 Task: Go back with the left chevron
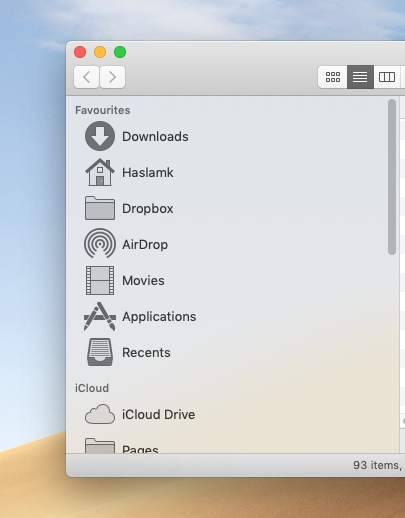pos(86,77)
